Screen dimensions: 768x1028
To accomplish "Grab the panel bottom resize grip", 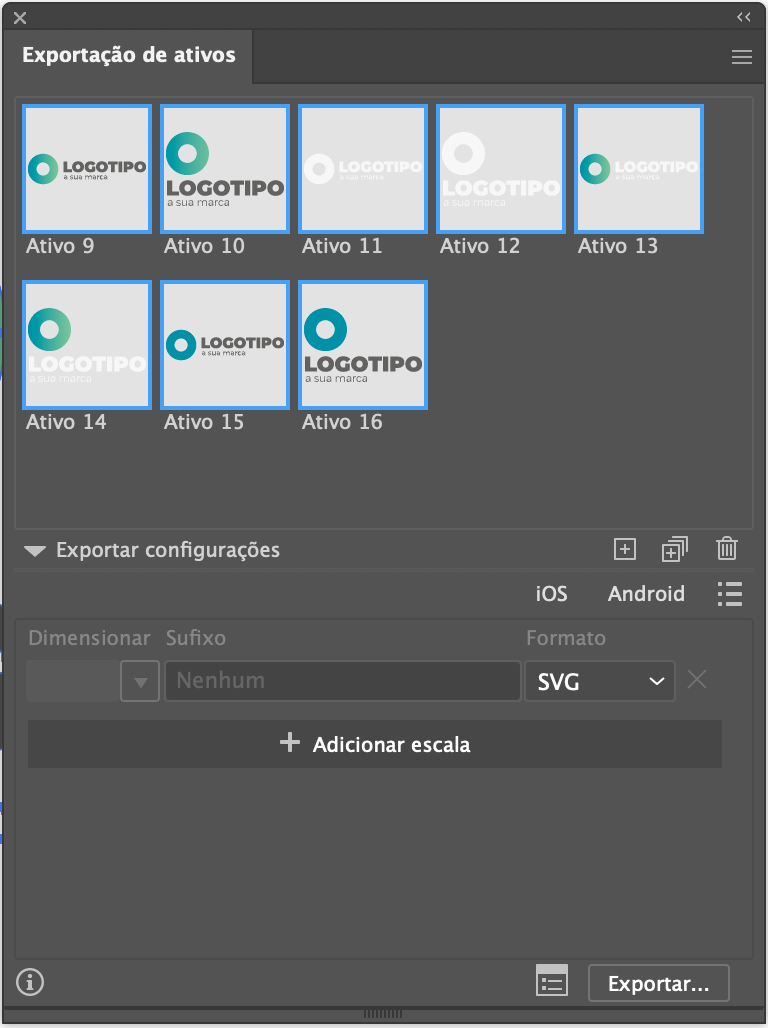I will click(x=384, y=1014).
